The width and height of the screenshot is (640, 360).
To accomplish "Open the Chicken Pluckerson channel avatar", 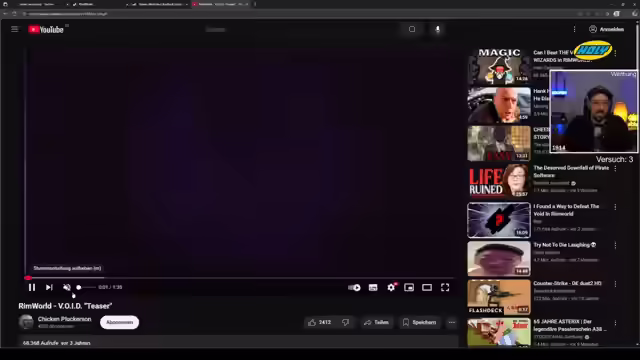I will 26,322.
